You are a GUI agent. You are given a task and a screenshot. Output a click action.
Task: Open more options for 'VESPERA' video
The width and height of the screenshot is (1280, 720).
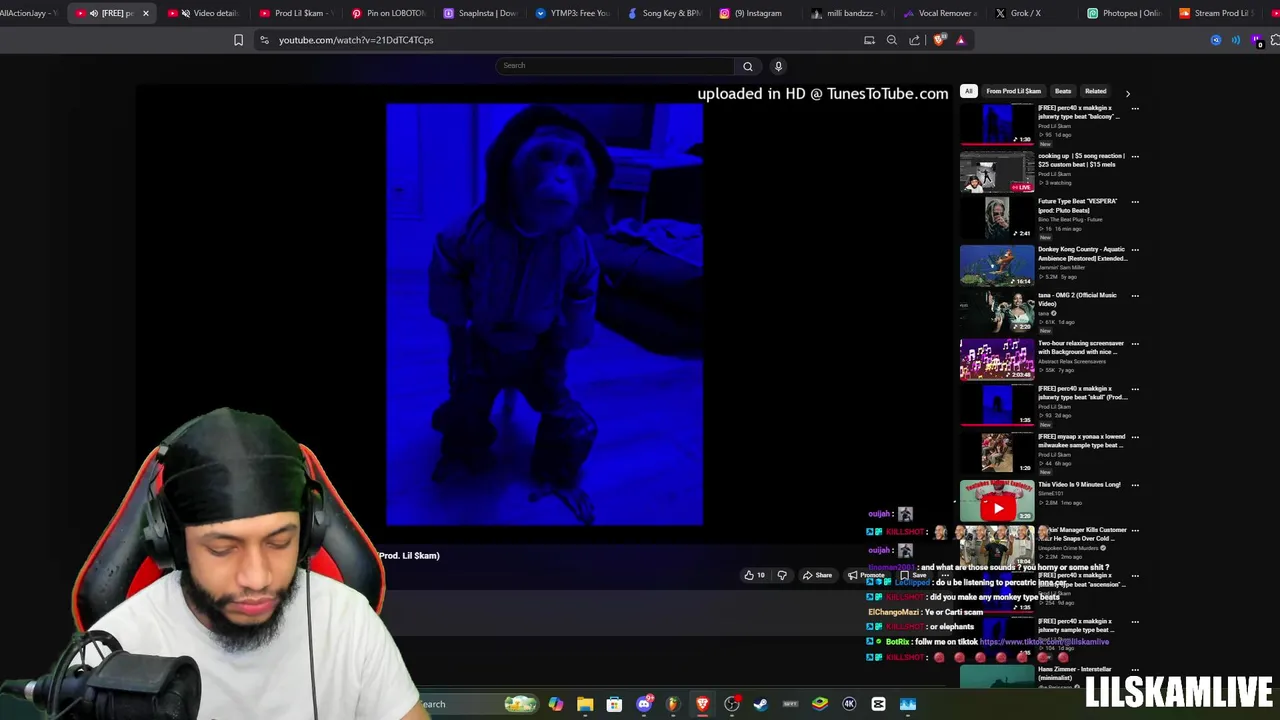[x=1135, y=202]
